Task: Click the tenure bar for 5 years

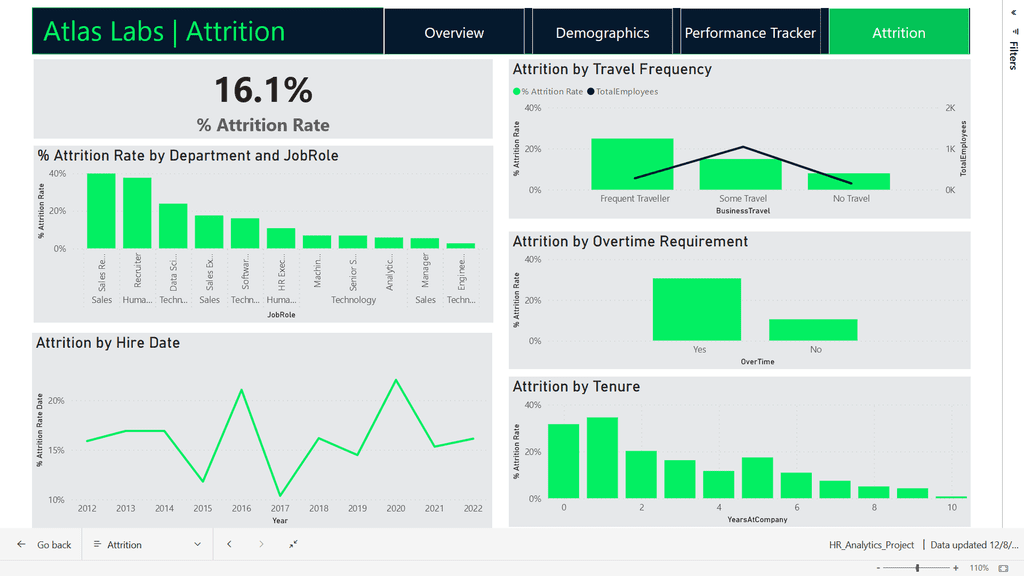Action: pos(758,478)
